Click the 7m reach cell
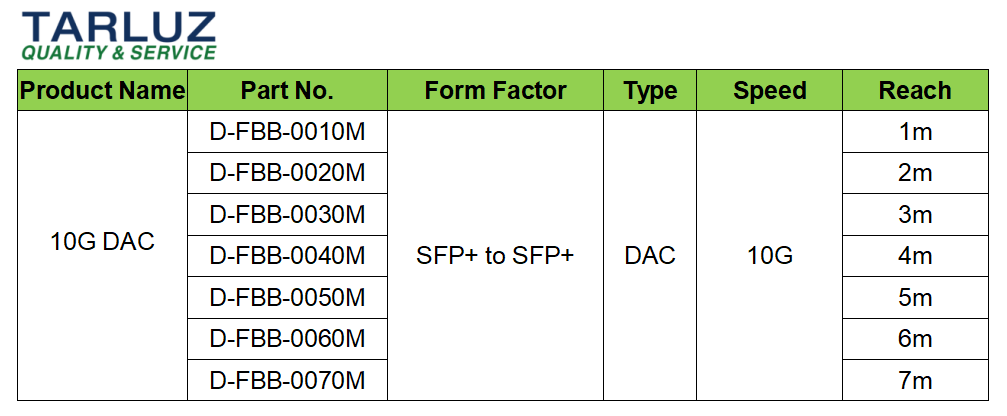 (914, 381)
